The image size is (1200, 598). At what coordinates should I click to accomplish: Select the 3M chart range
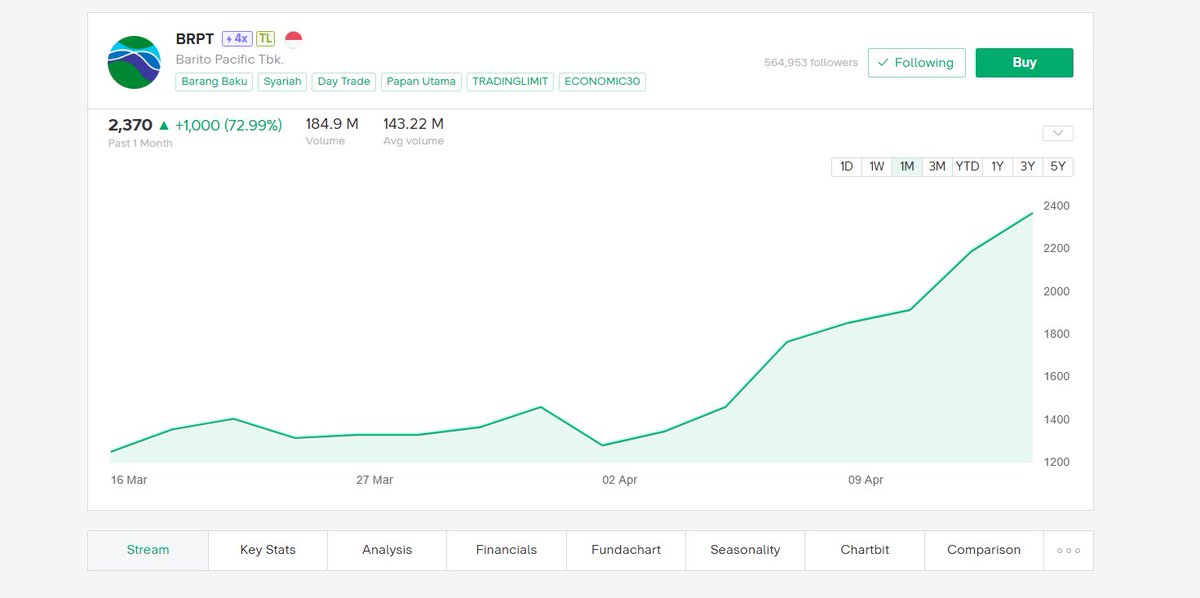[x=937, y=167]
